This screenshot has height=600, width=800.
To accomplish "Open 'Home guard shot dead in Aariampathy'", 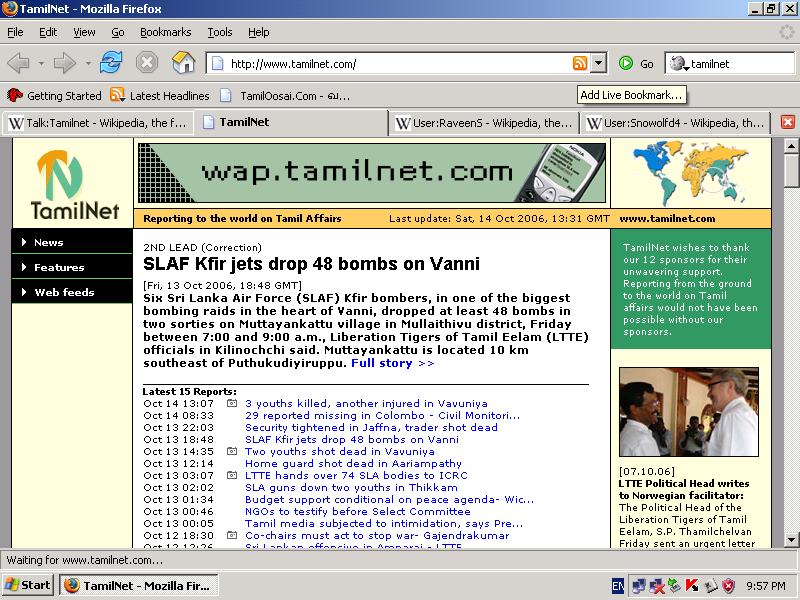I will 353,464.
